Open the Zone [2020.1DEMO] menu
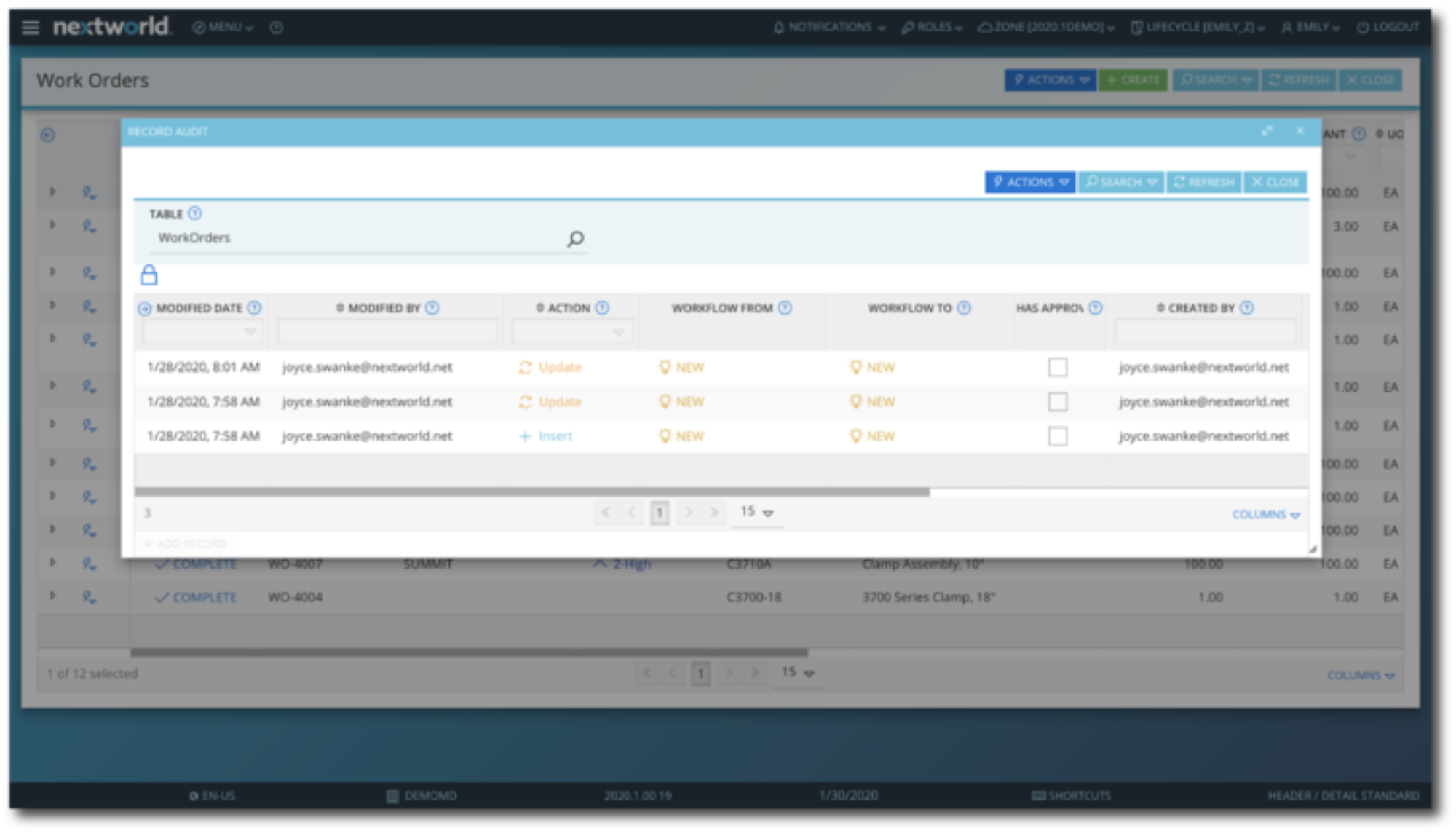Viewport: 1456px width, 833px height. tap(1046, 28)
